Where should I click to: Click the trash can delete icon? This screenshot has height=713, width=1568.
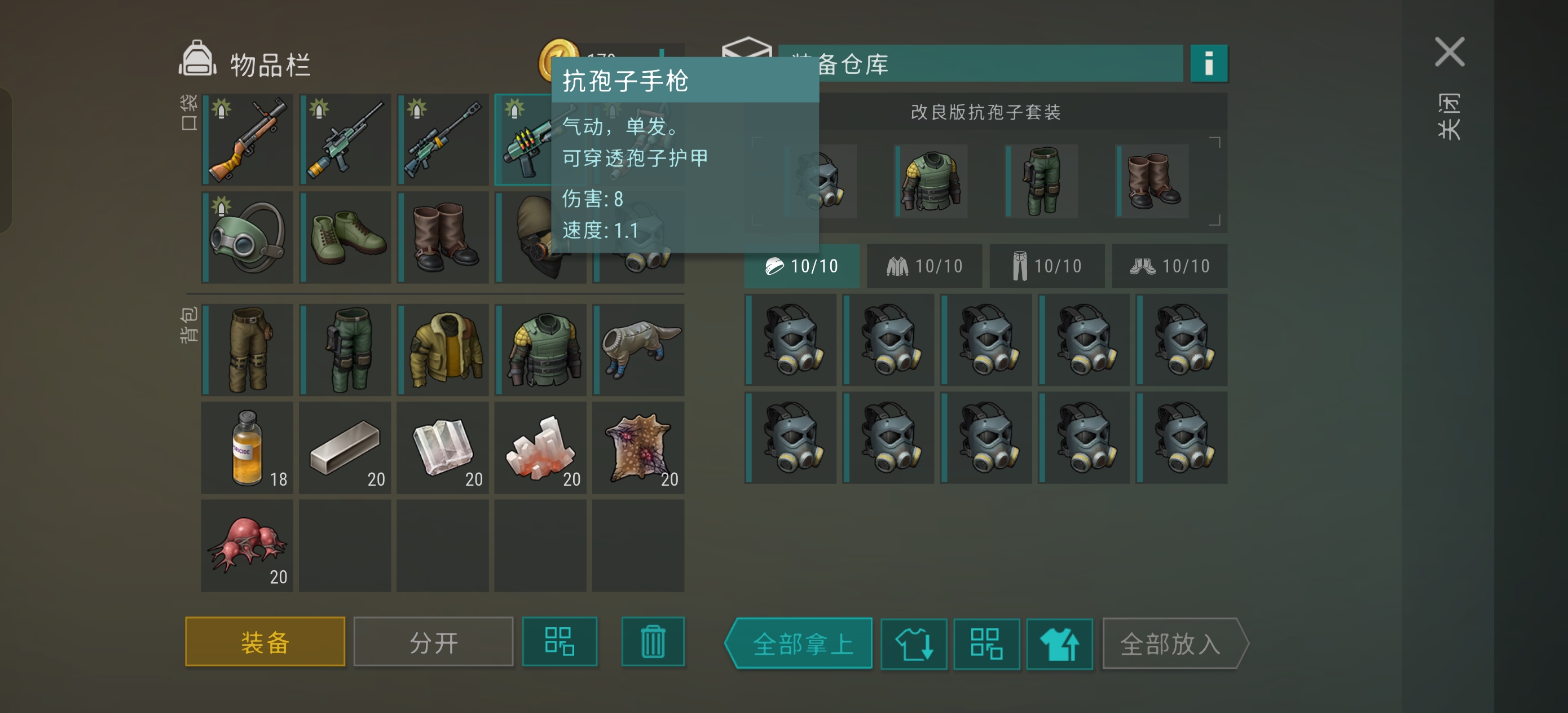[653, 641]
